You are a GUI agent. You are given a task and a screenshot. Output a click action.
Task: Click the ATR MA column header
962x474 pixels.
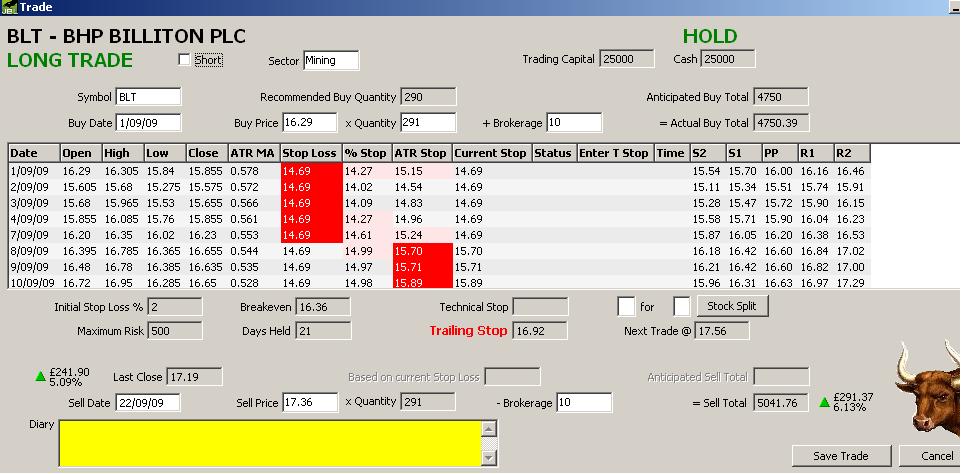click(x=253, y=153)
